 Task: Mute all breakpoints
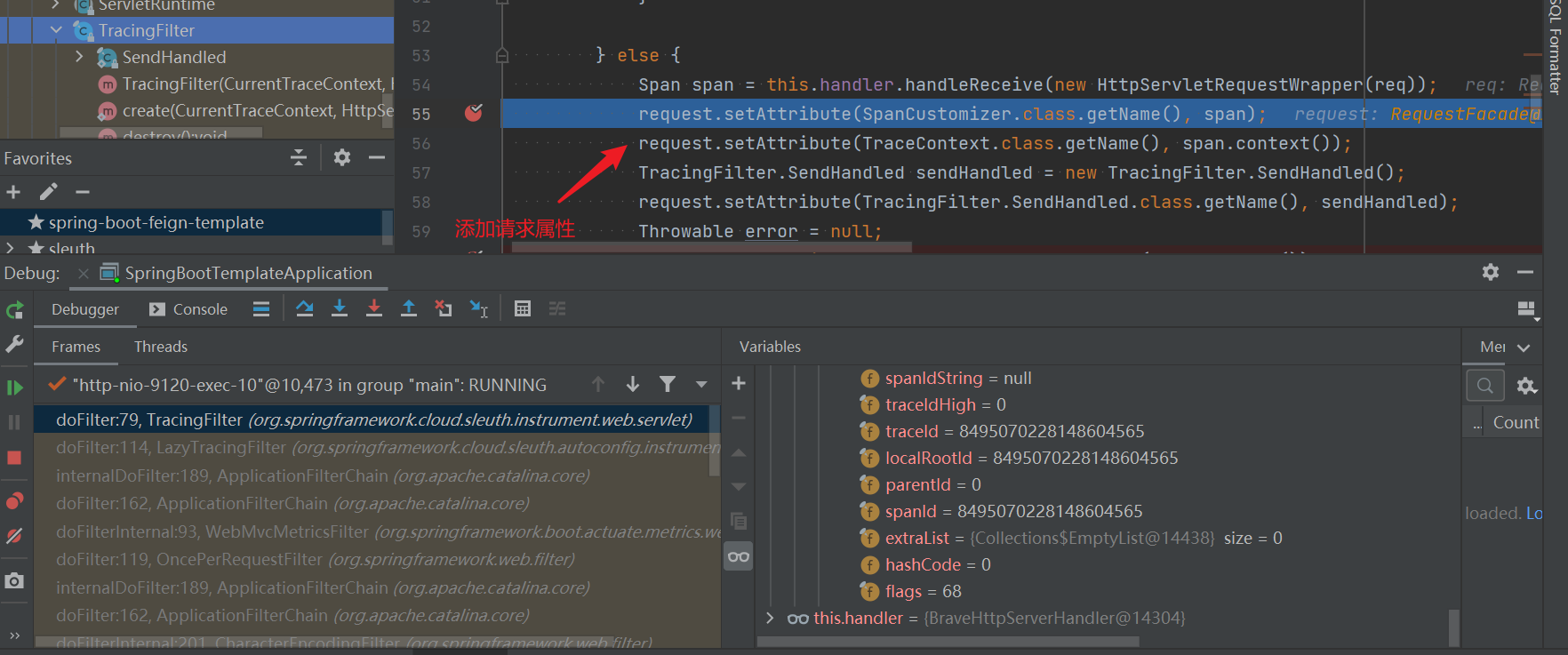pos(15,536)
